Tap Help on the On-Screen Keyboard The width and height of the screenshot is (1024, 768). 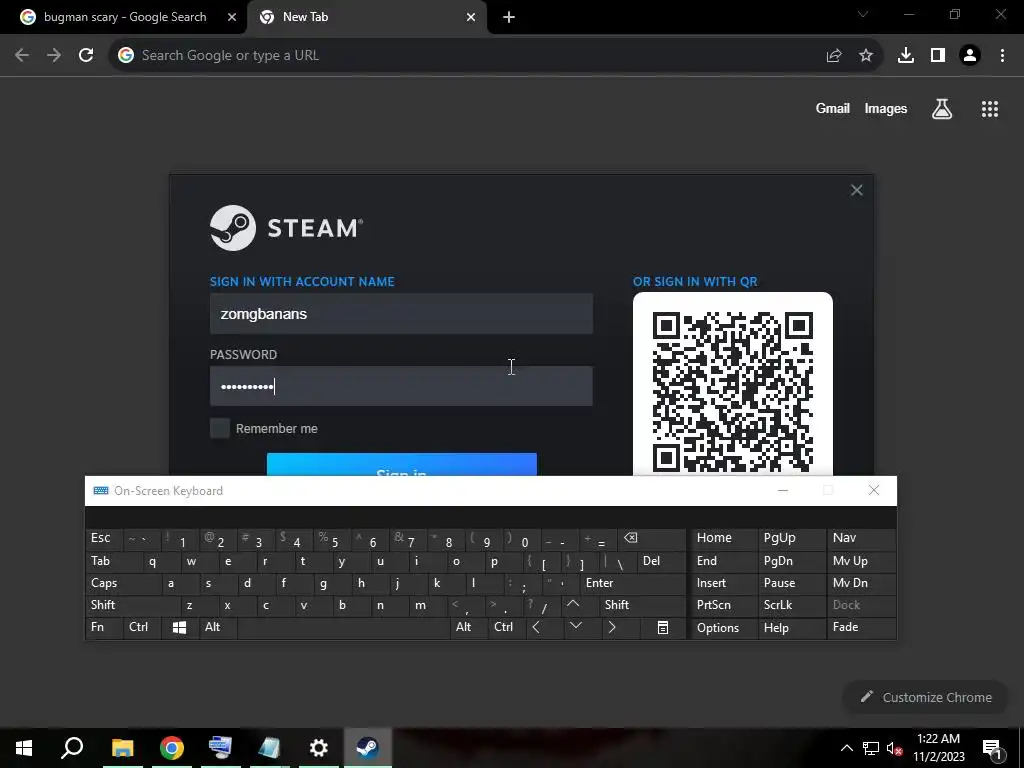791,628
